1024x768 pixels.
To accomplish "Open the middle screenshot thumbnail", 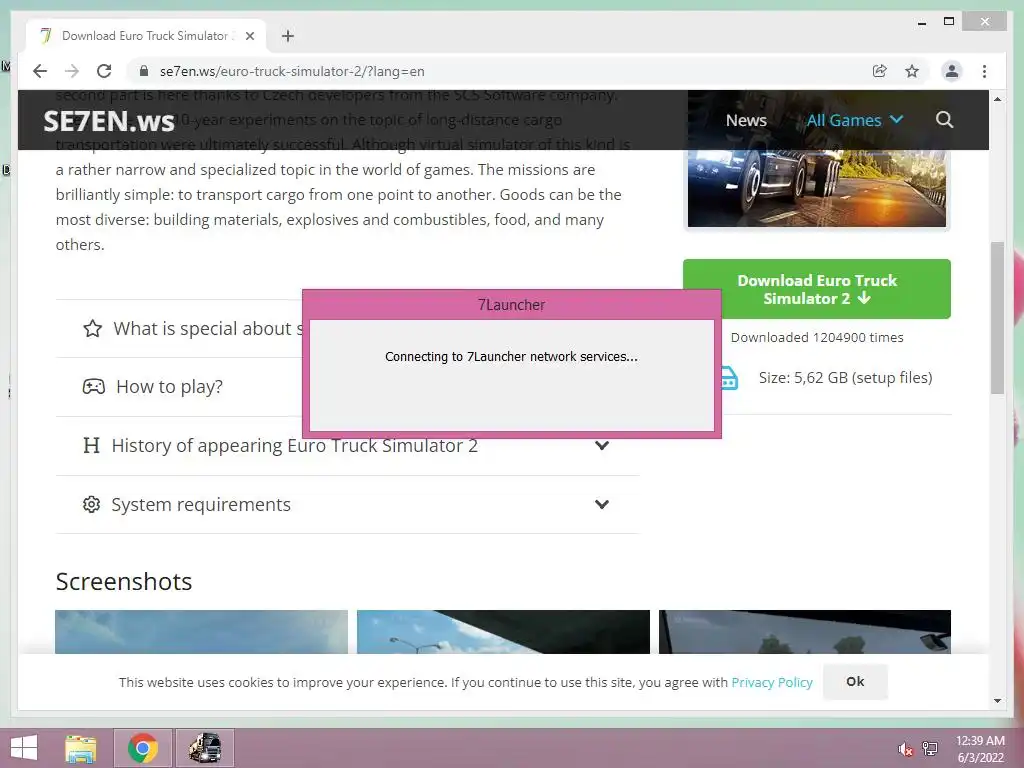I will click(504, 632).
